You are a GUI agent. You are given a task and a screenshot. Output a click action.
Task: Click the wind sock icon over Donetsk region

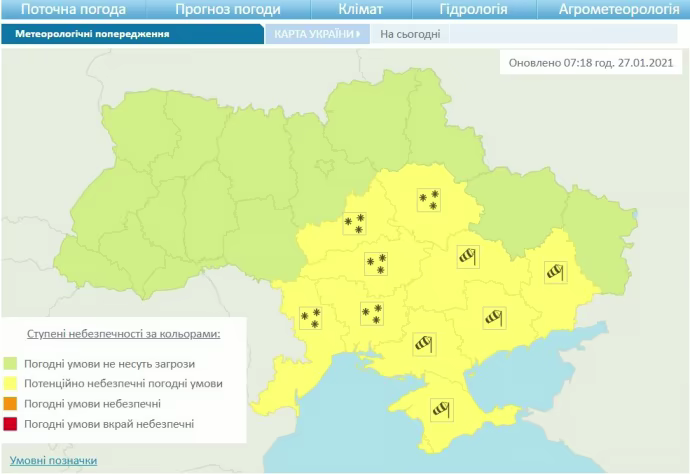(556, 271)
